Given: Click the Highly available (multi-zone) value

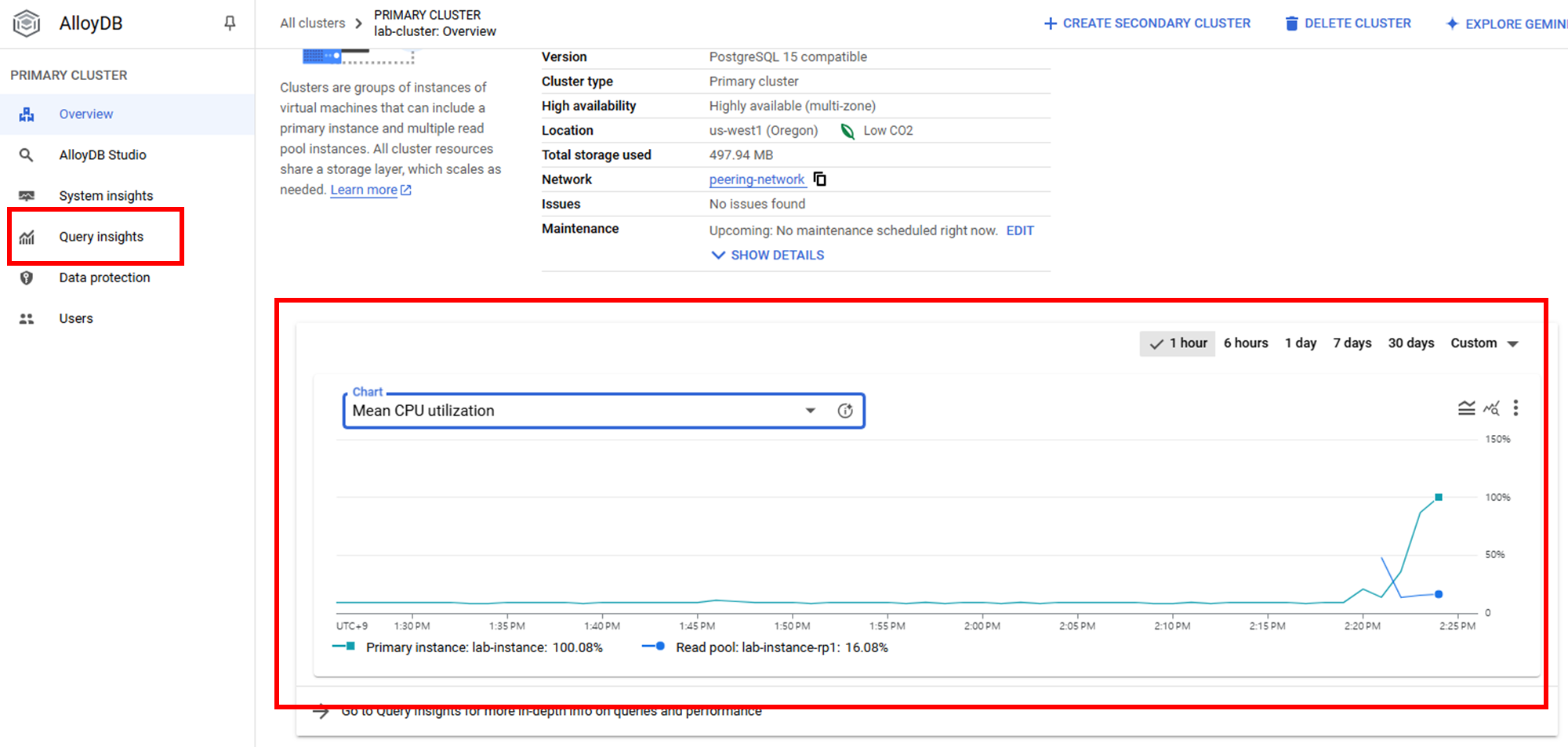Looking at the screenshot, I should [x=793, y=106].
